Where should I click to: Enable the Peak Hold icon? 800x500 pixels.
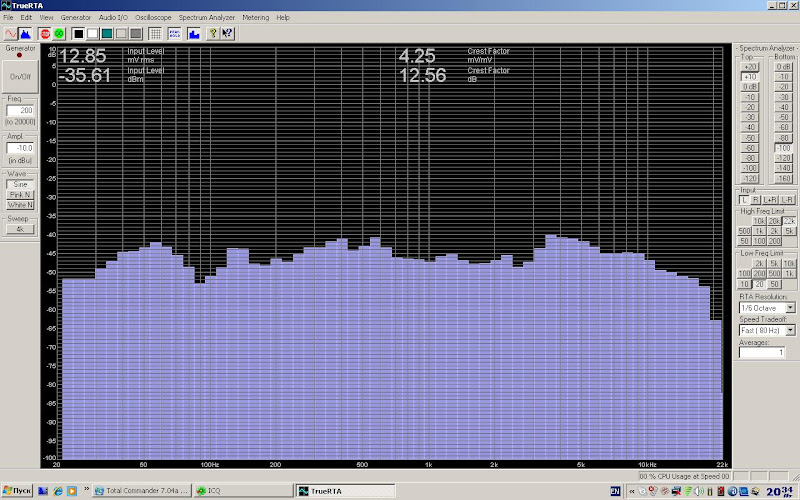pyautogui.click(x=175, y=33)
